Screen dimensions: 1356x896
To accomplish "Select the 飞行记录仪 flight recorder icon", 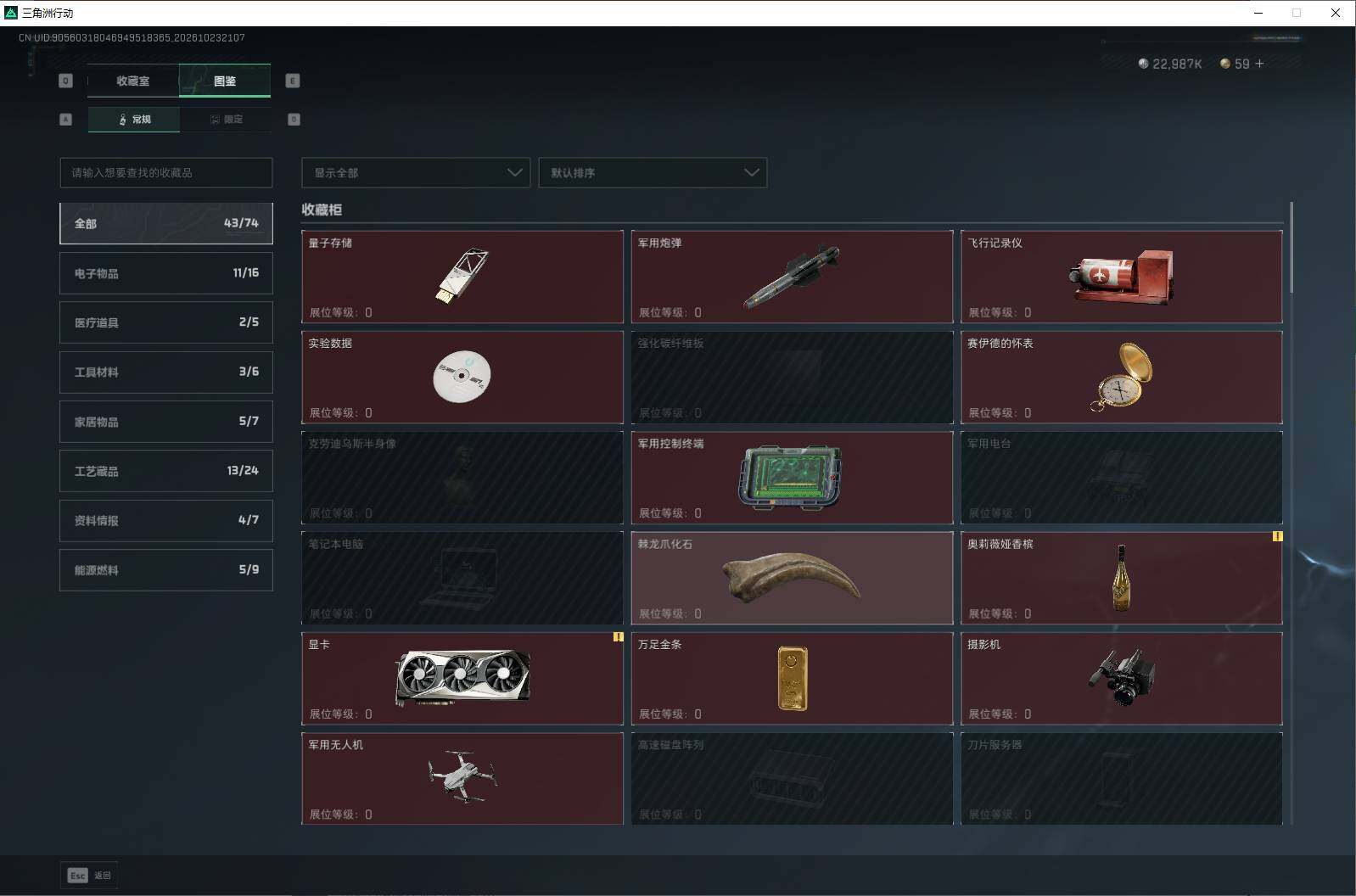I will [1121, 276].
